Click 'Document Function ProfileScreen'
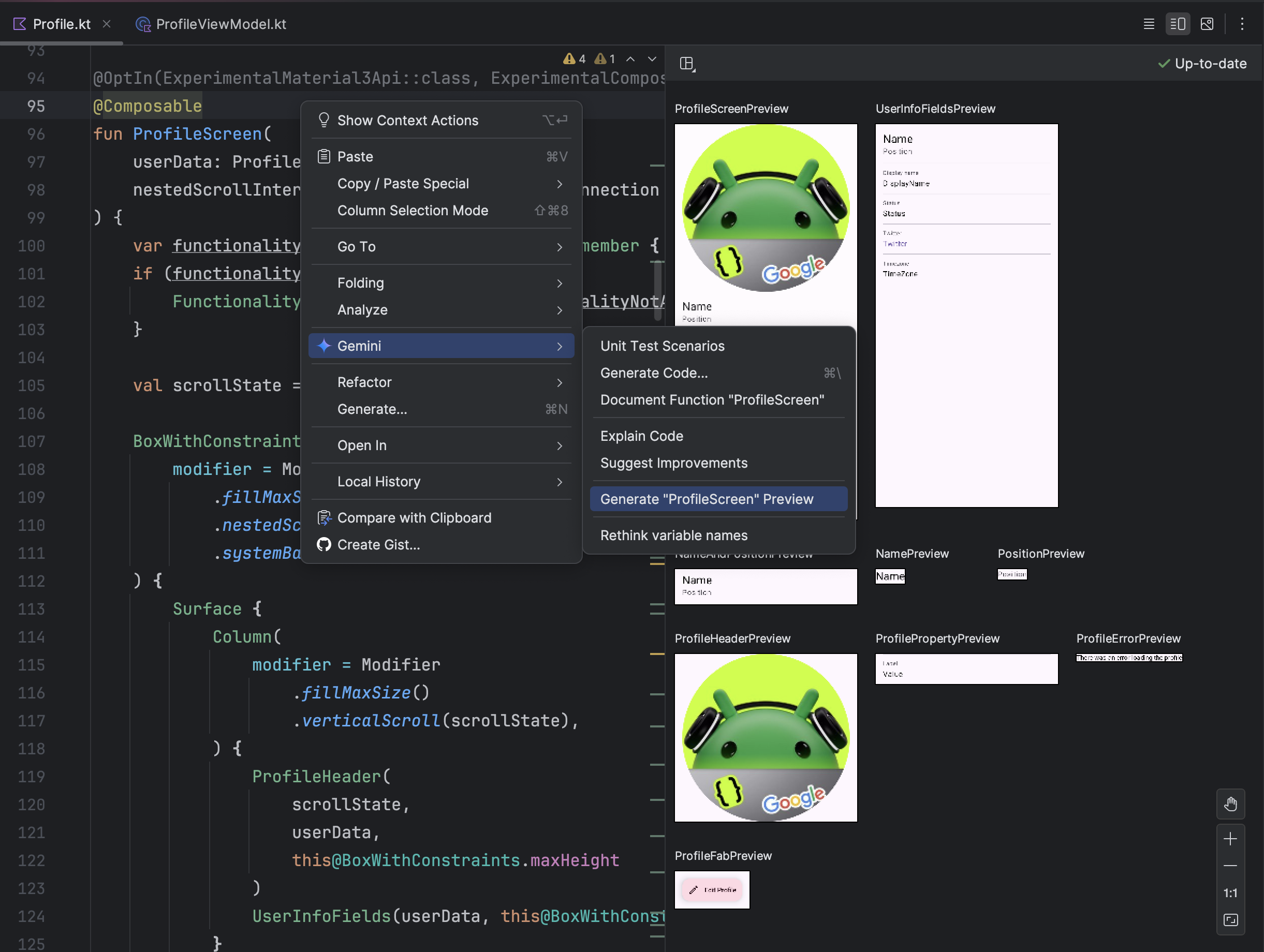 point(712,399)
